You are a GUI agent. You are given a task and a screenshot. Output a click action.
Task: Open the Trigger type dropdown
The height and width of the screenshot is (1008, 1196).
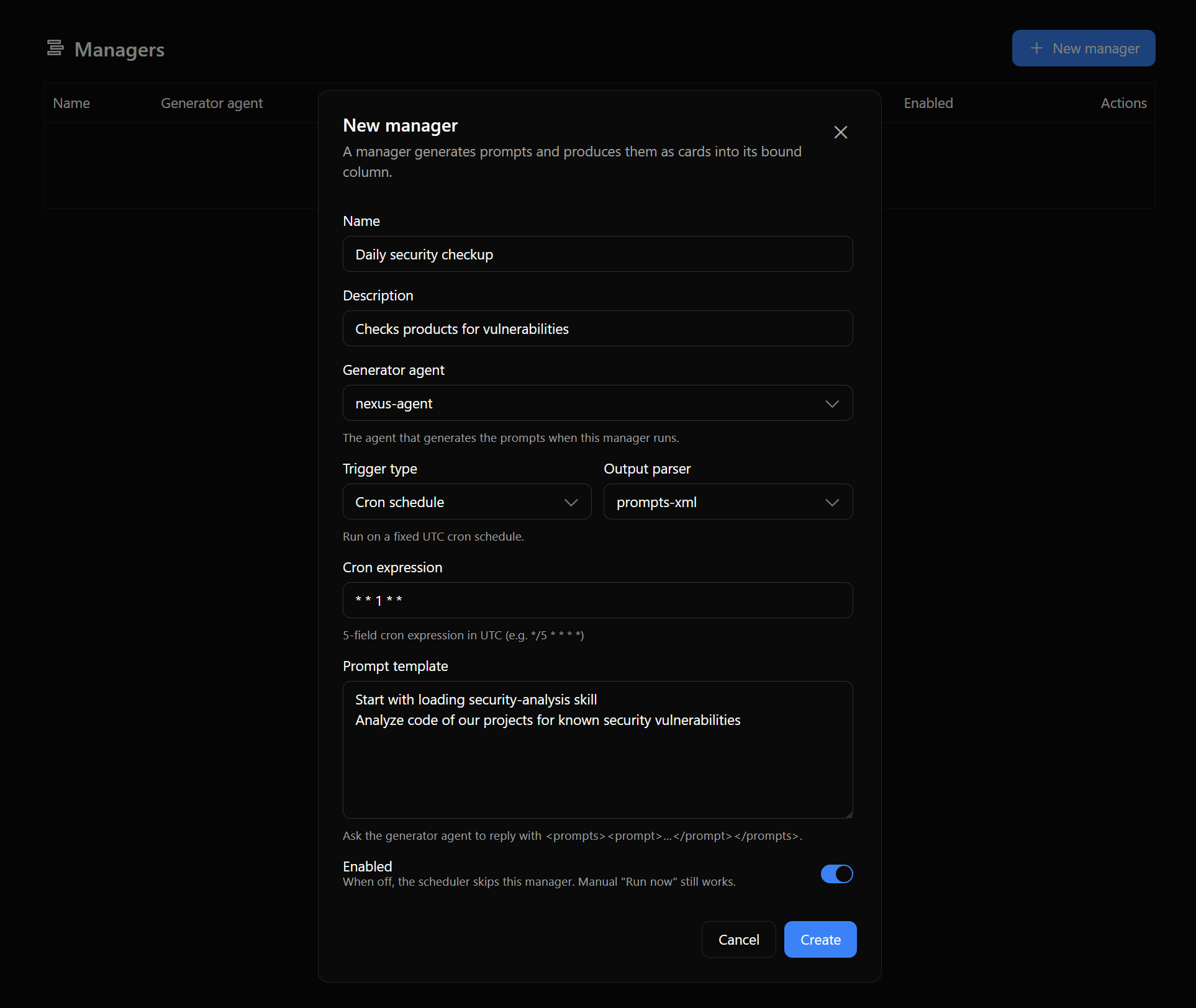[x=467, y=502]
